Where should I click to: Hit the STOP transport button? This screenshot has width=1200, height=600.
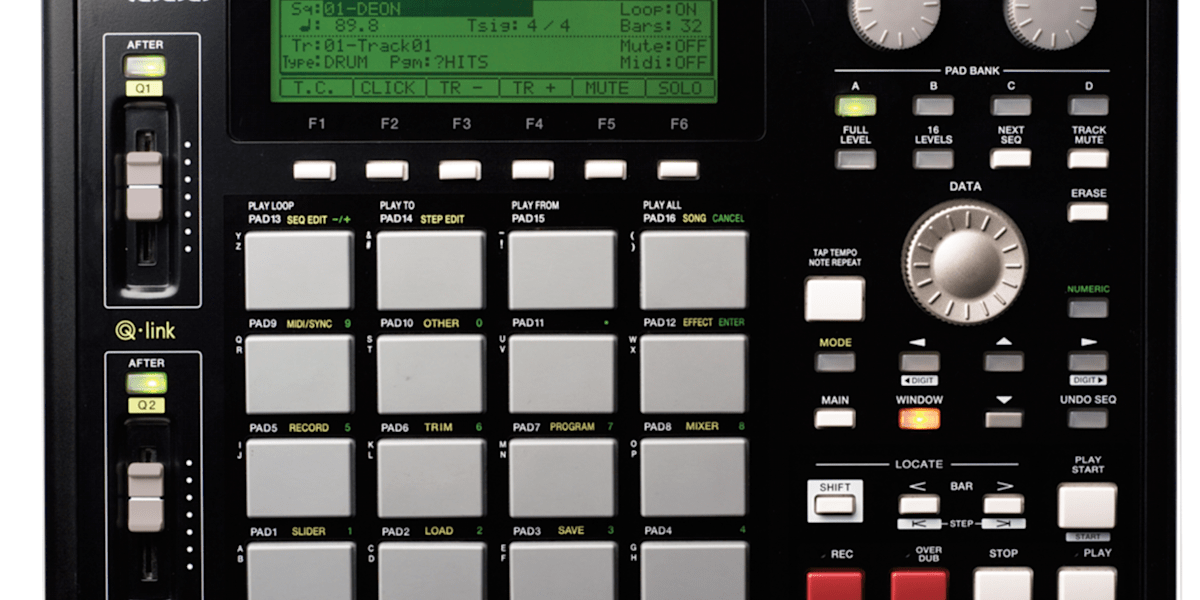[1003, 584]
